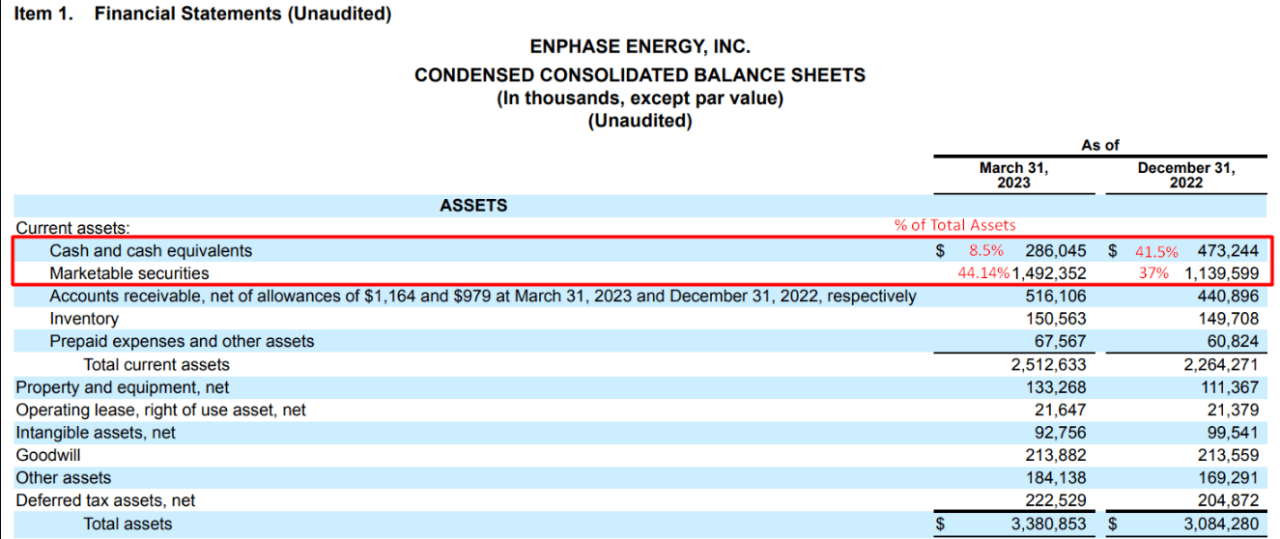Click the "Cash and cash equivalents" row label
1280x539 pixels.
[x=151, y=251]
